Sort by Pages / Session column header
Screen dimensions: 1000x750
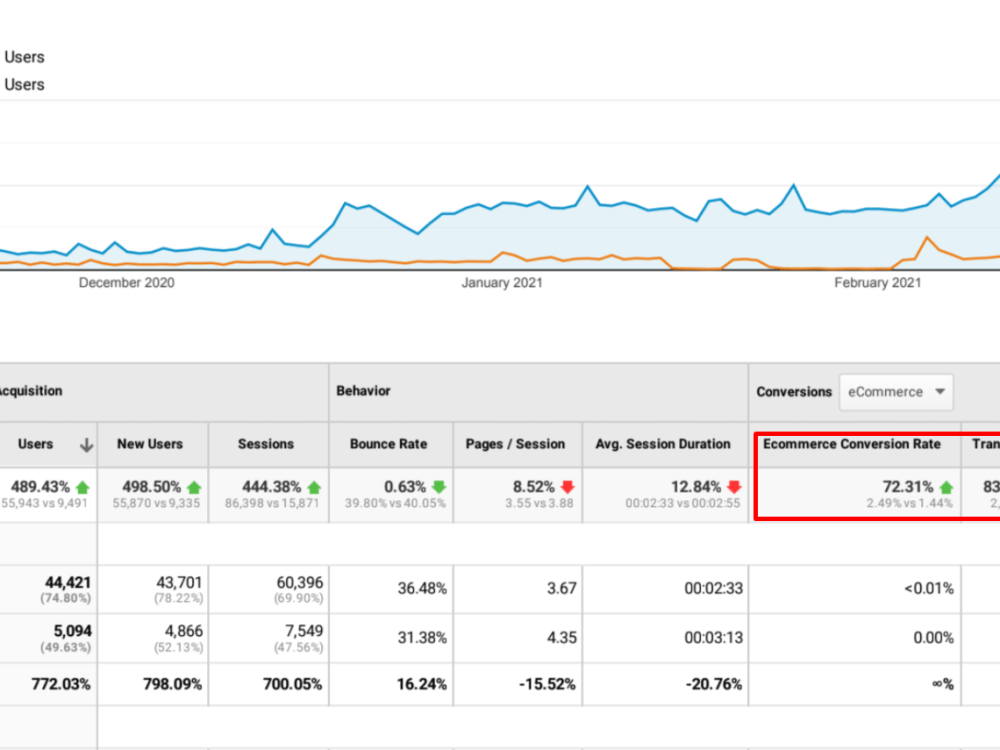pos(515,444)
